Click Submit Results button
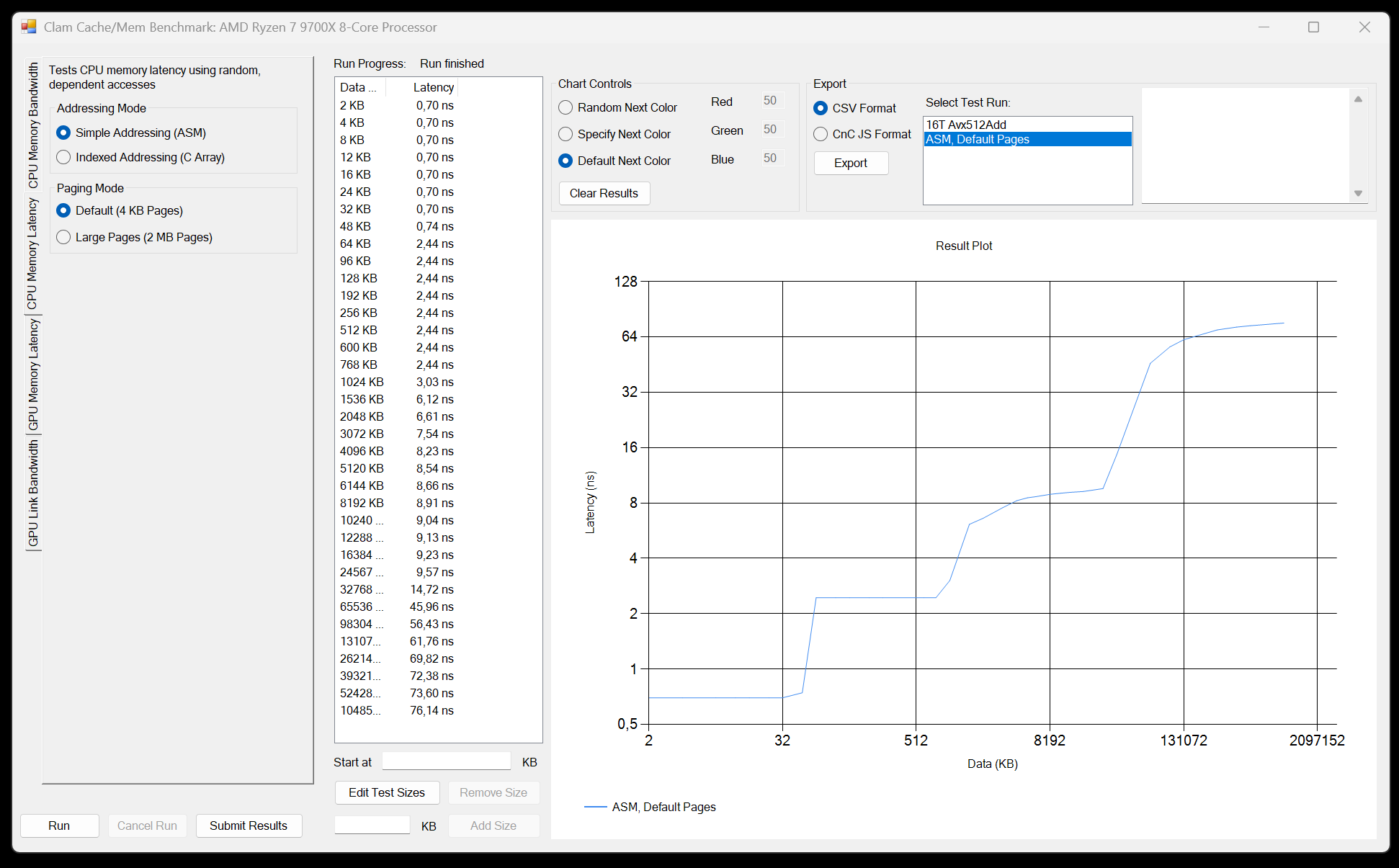Image resolution: width=1399 pixels, height=868 pixels. 249,826
